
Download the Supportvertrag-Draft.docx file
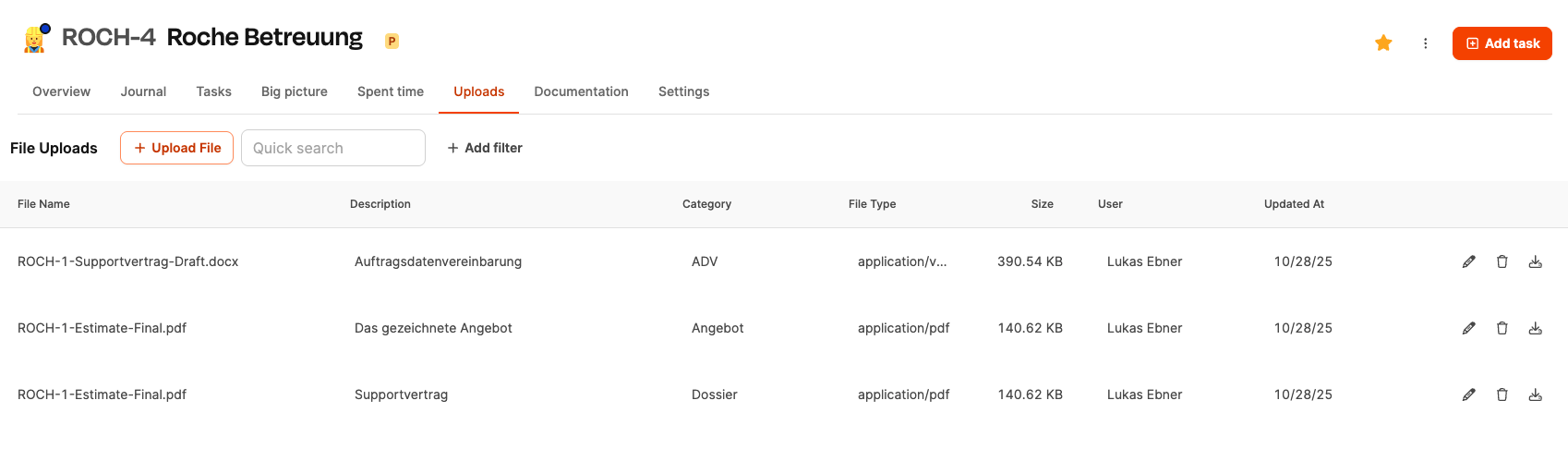[x=1535, y=261]
